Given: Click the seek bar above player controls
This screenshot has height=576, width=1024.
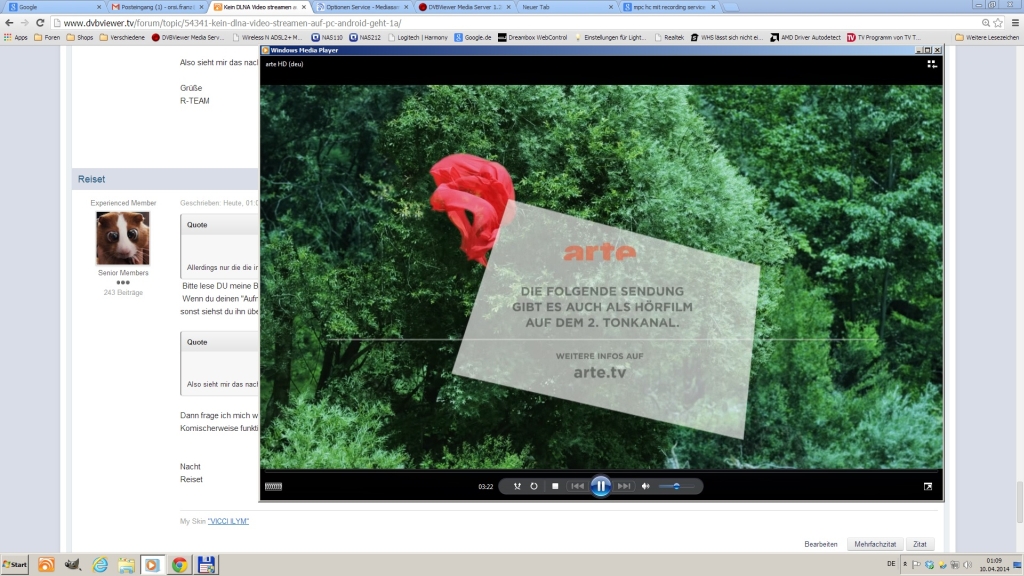Looking at the screenshot, I should [601, 470].
